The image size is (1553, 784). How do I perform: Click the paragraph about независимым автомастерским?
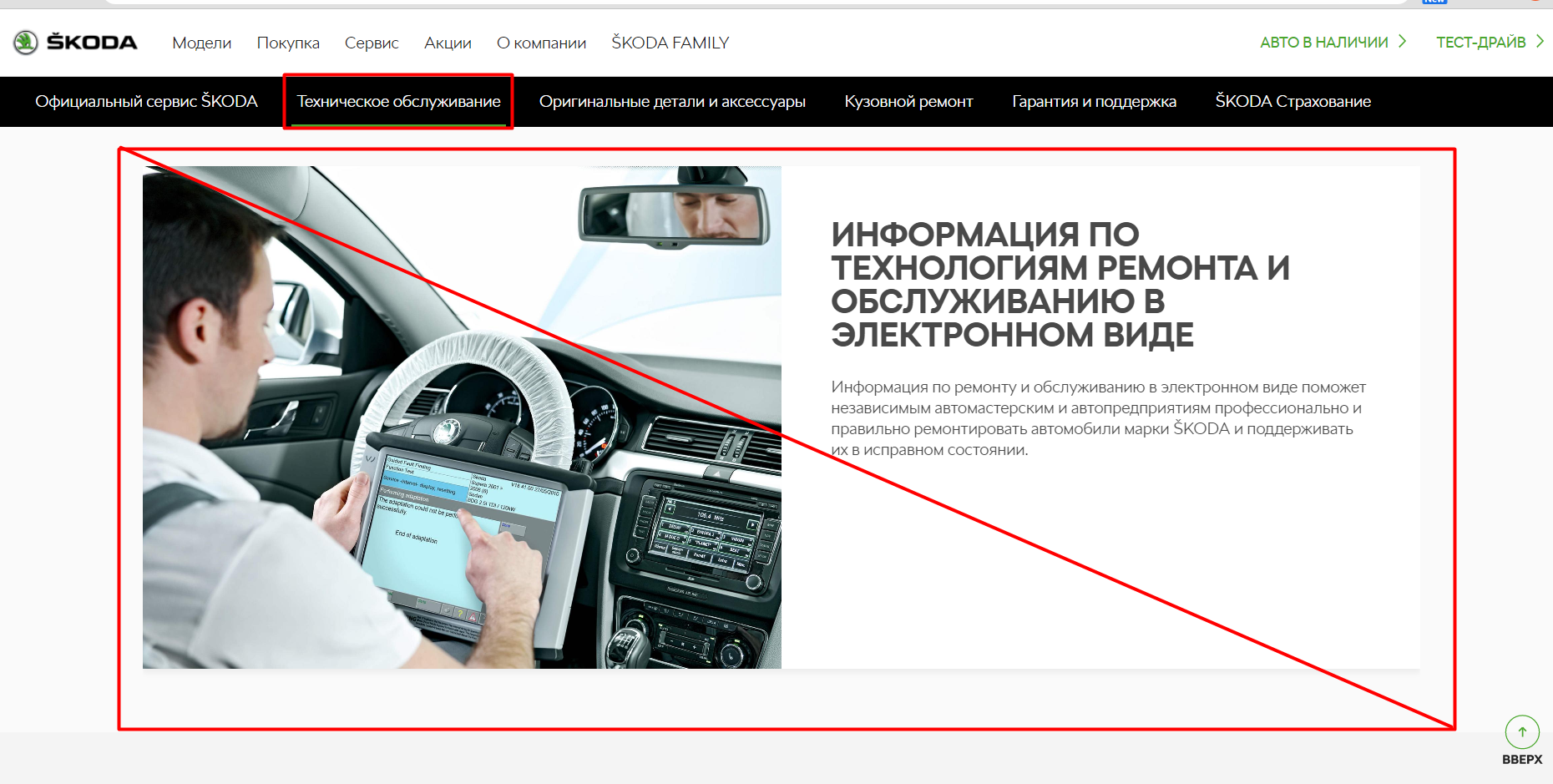1098,418
